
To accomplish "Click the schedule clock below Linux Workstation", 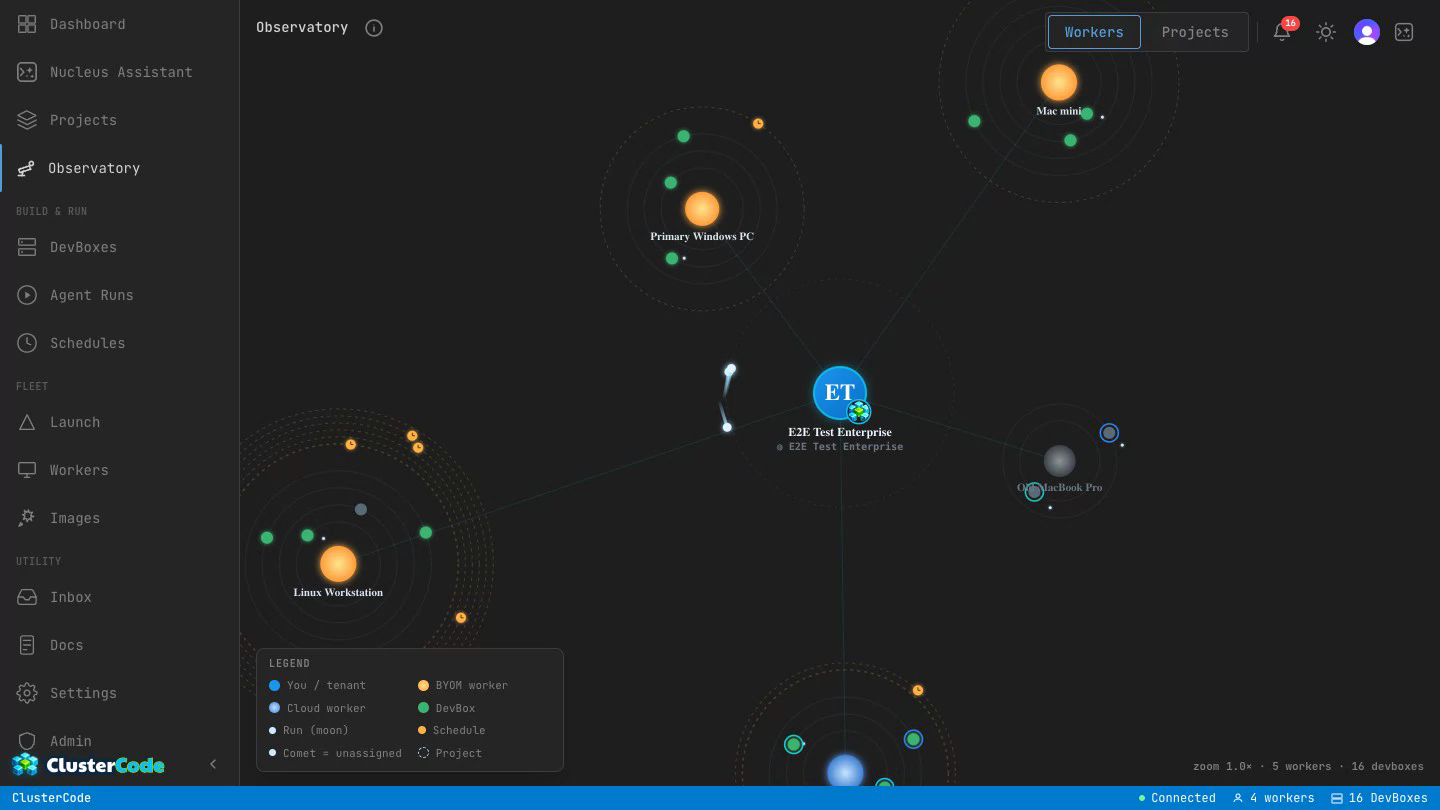I will pos(461,618).
